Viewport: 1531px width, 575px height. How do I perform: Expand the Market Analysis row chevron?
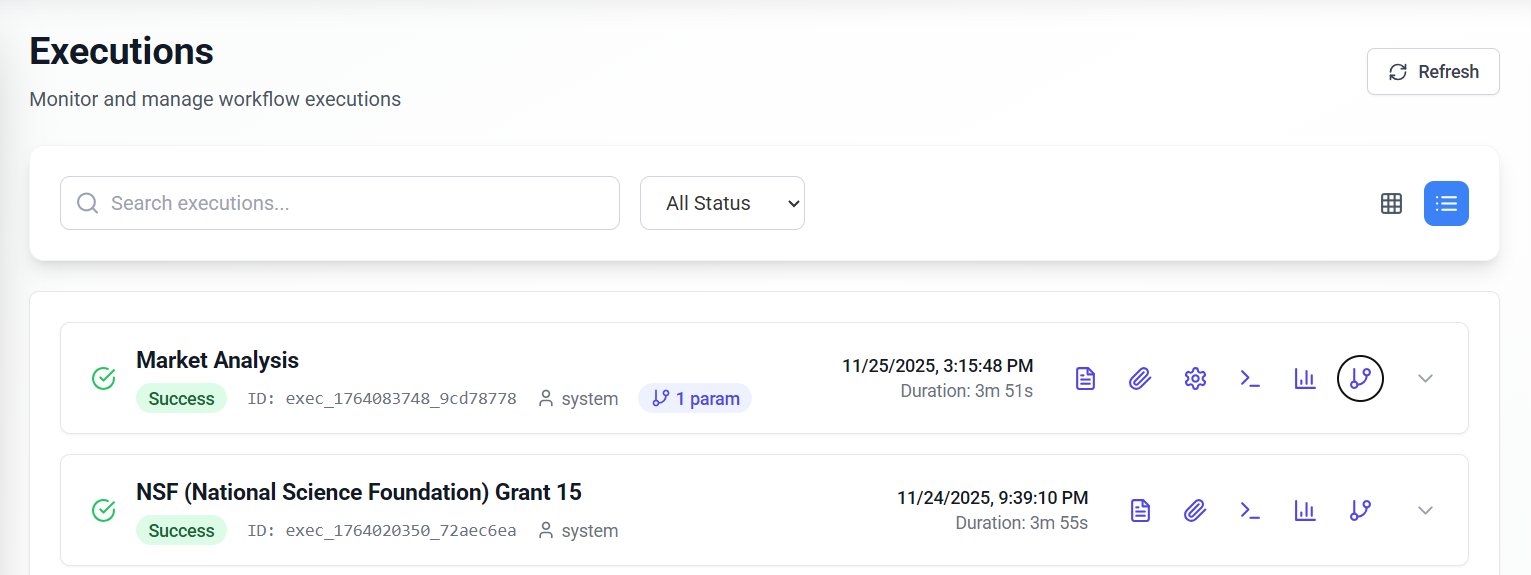[x=1426, y=378]
